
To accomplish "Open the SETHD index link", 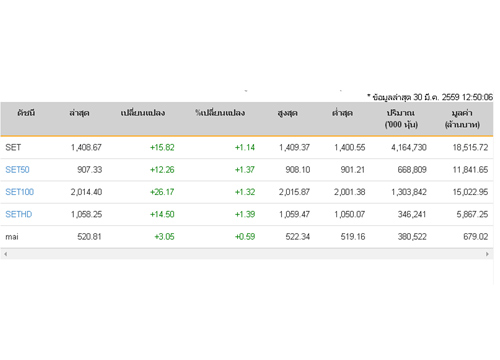I will [x=19, y=214].
